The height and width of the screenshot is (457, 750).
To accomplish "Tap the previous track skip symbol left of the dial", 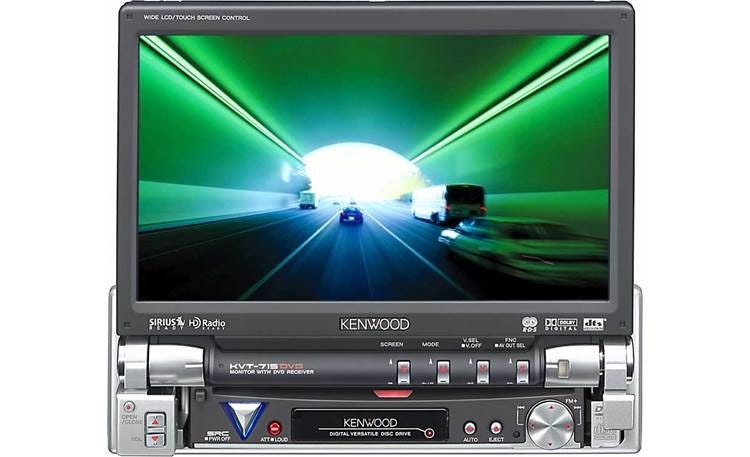I will [x=520, y=407].
